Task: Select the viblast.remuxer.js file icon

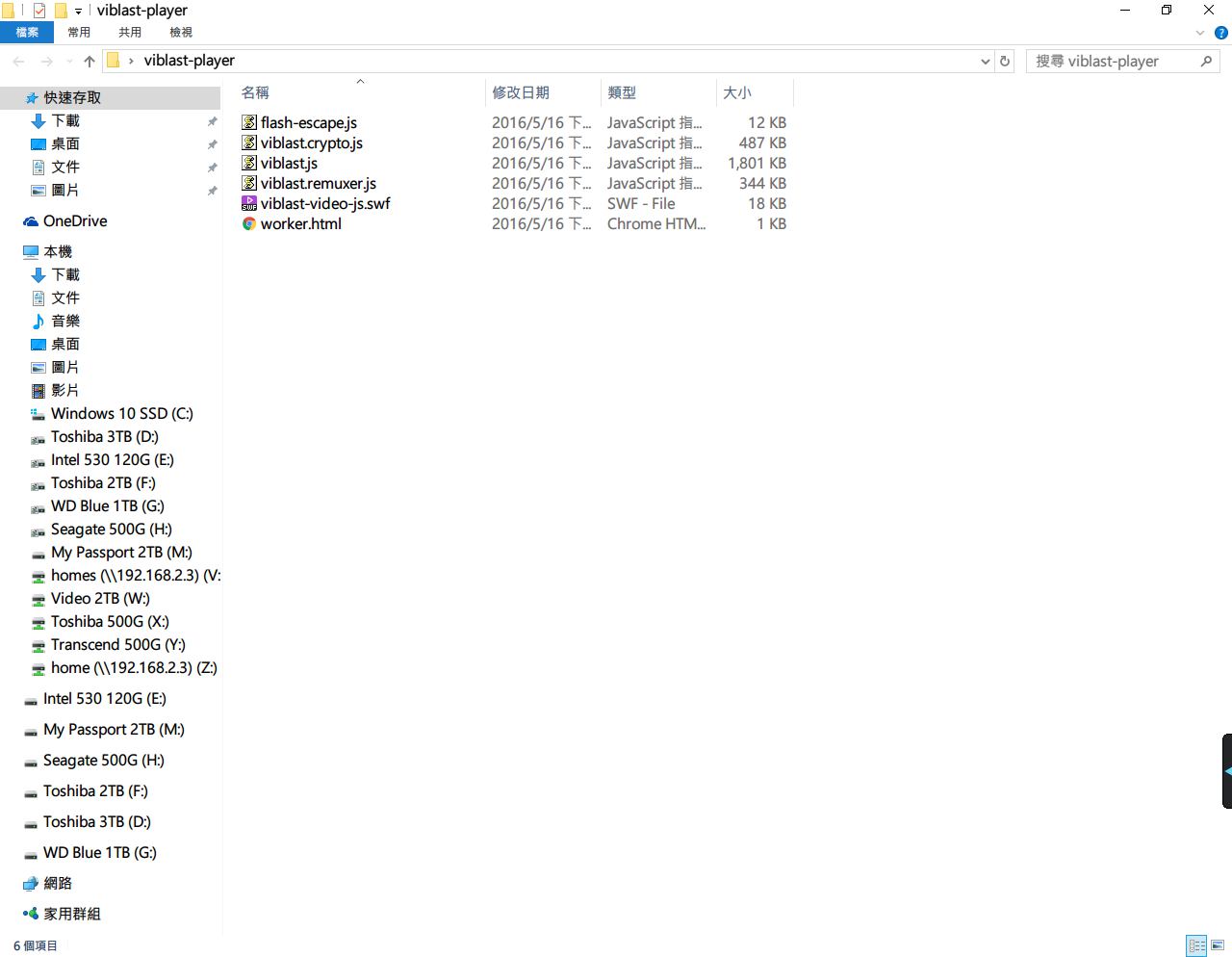Action: pos(249,183)
